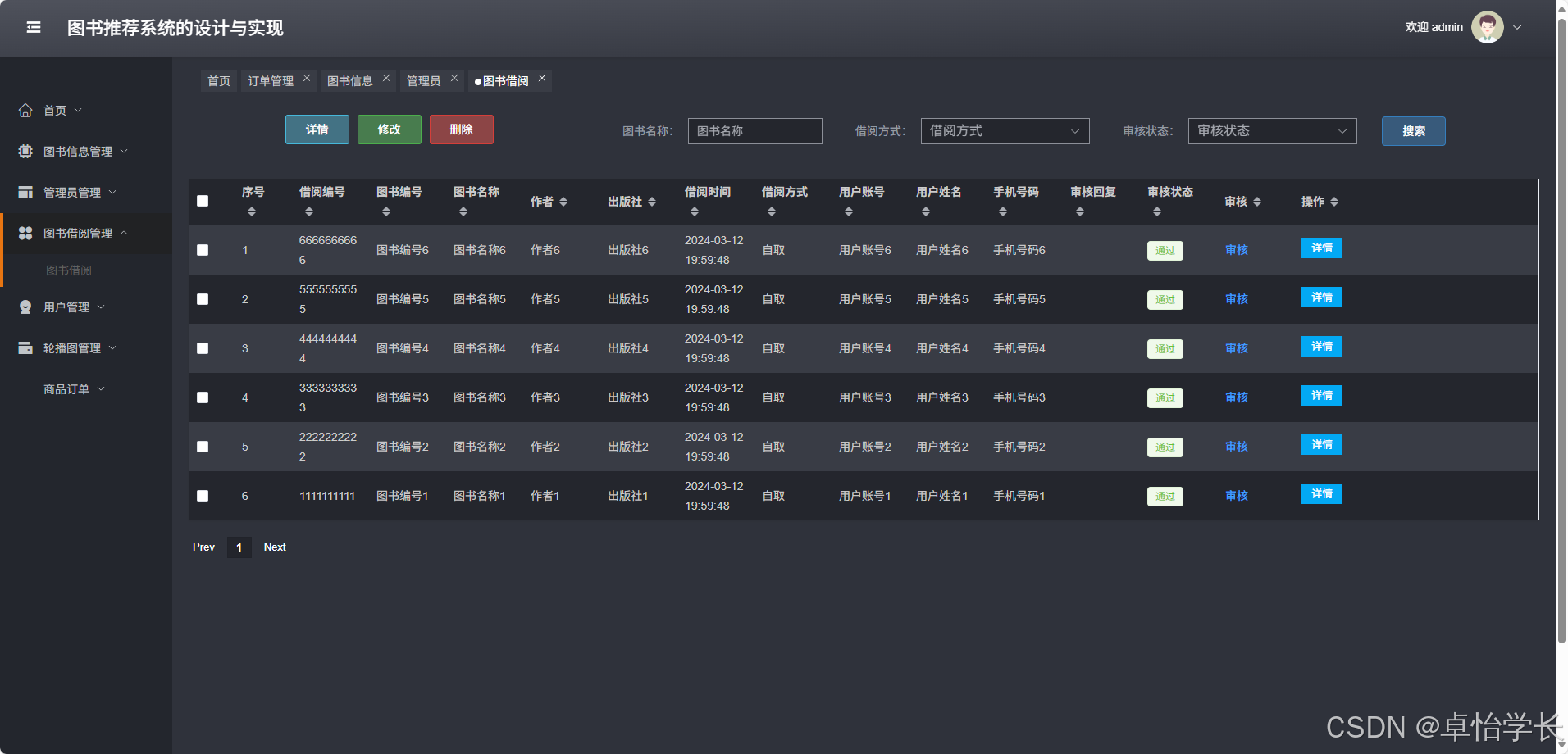
Task: Switch to the 图书信息 tab
Action: point(350,81)
